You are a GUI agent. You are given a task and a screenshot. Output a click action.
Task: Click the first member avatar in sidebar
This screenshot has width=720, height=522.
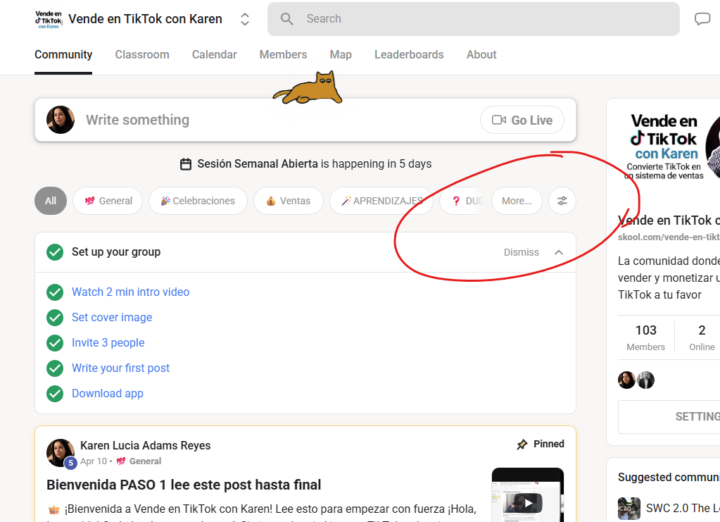tap(626, 380)
